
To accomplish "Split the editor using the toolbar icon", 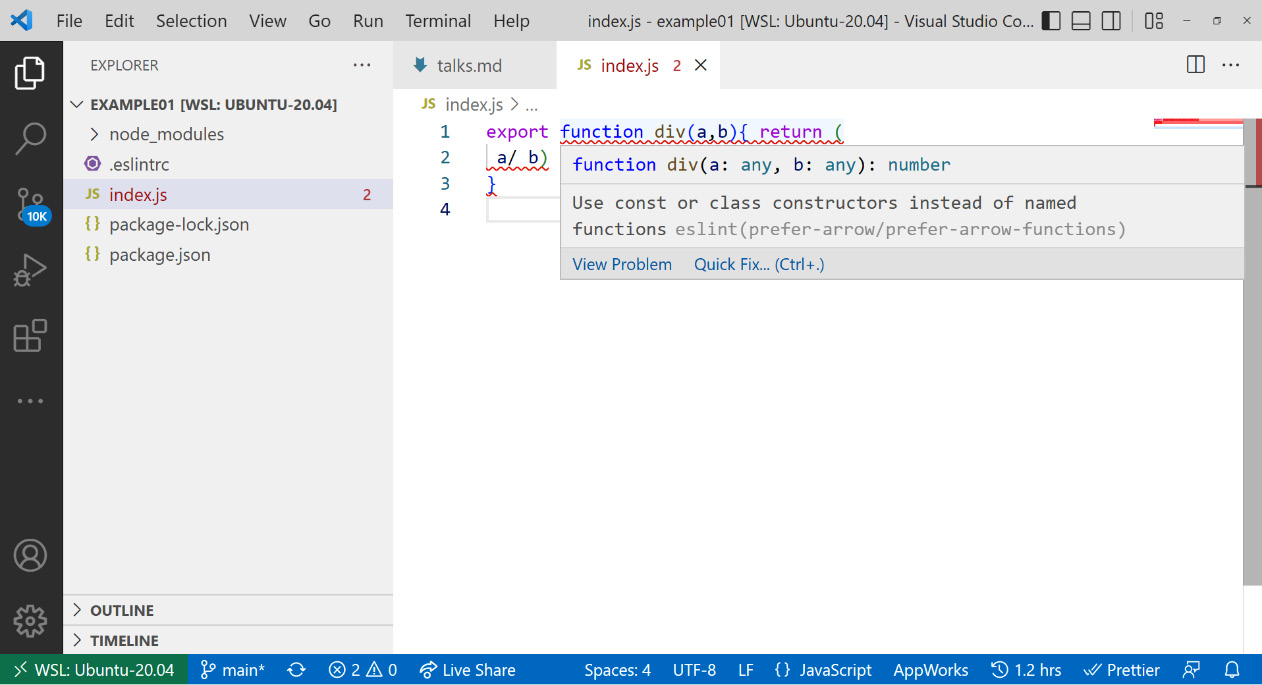I will pos(1195,64).
